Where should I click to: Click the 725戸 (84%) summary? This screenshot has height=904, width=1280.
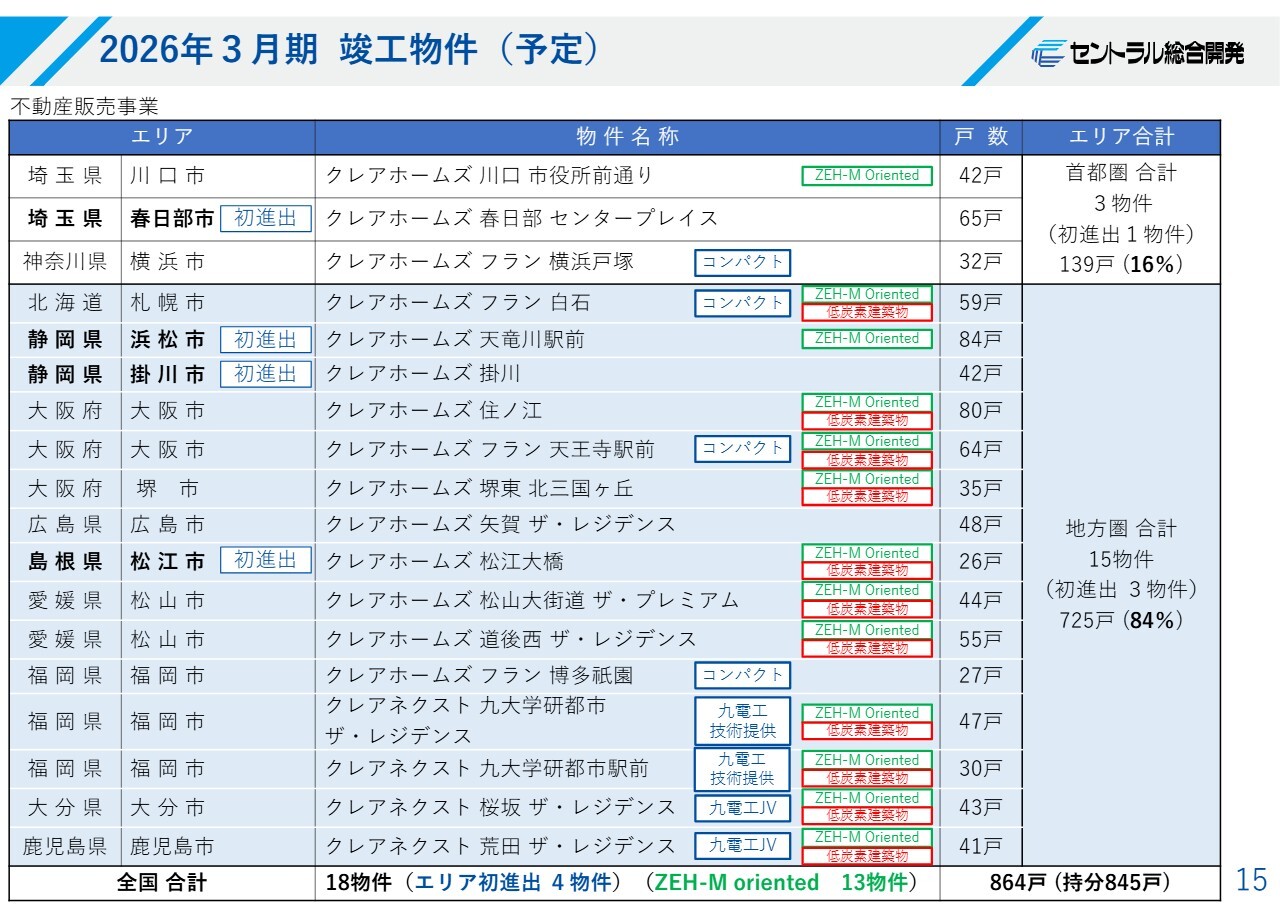coord(1121,620)
